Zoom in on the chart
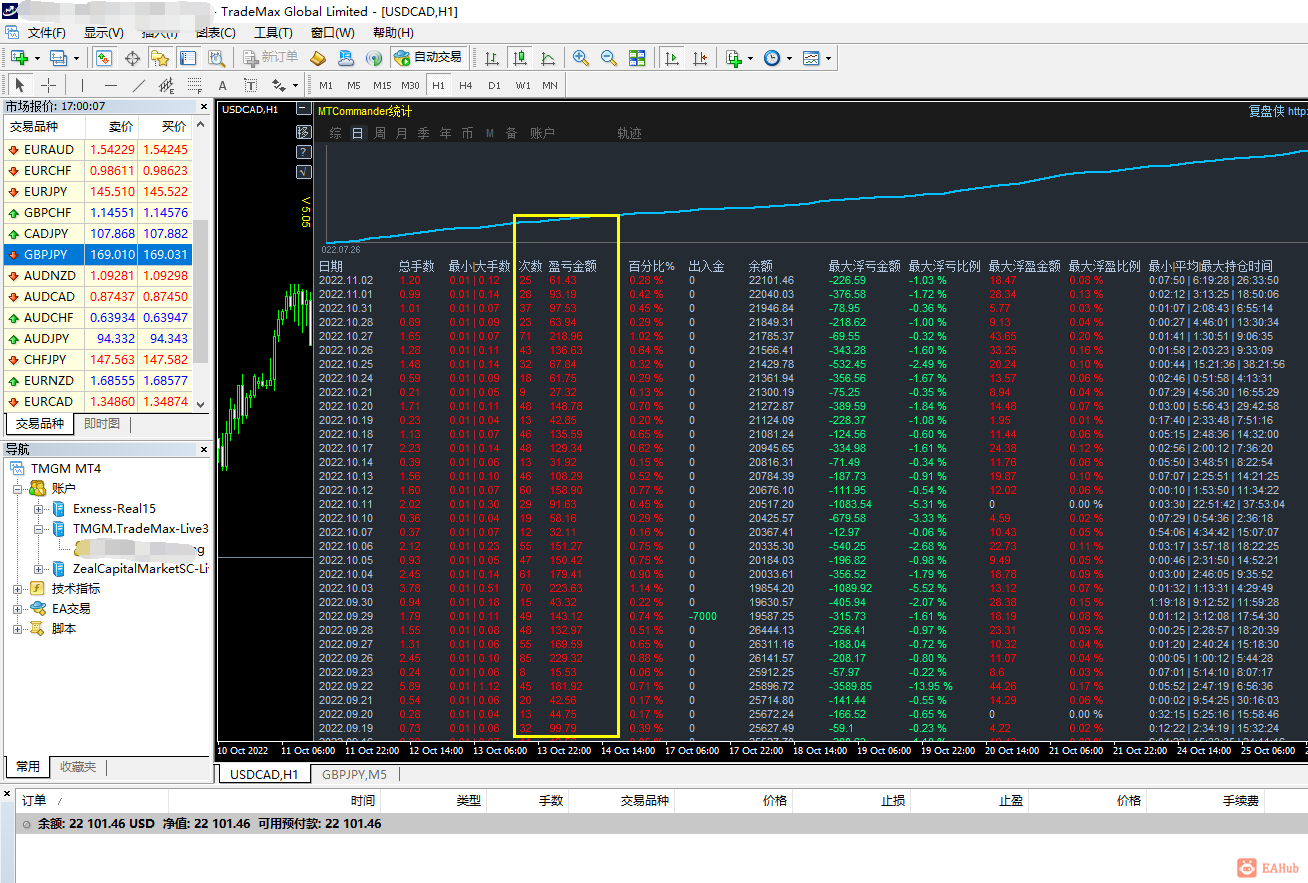Image resolution: width=1308 pixels, height=883 pixels. [x=581, y=58]
